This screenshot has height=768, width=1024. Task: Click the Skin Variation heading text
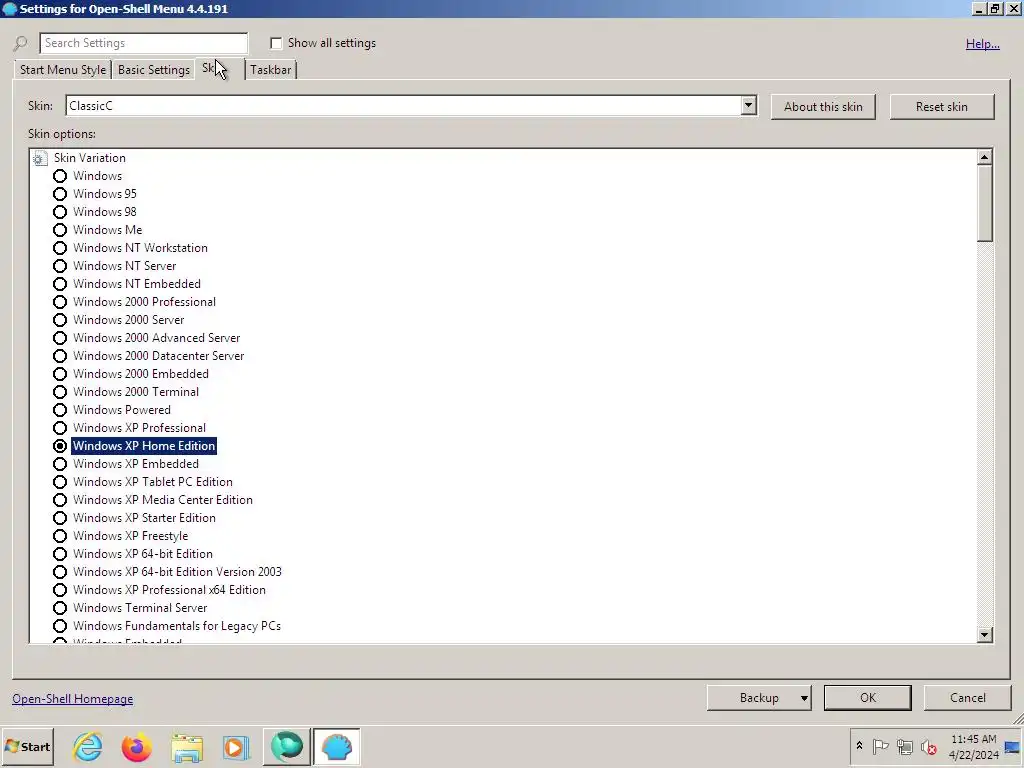pos(89,158)
